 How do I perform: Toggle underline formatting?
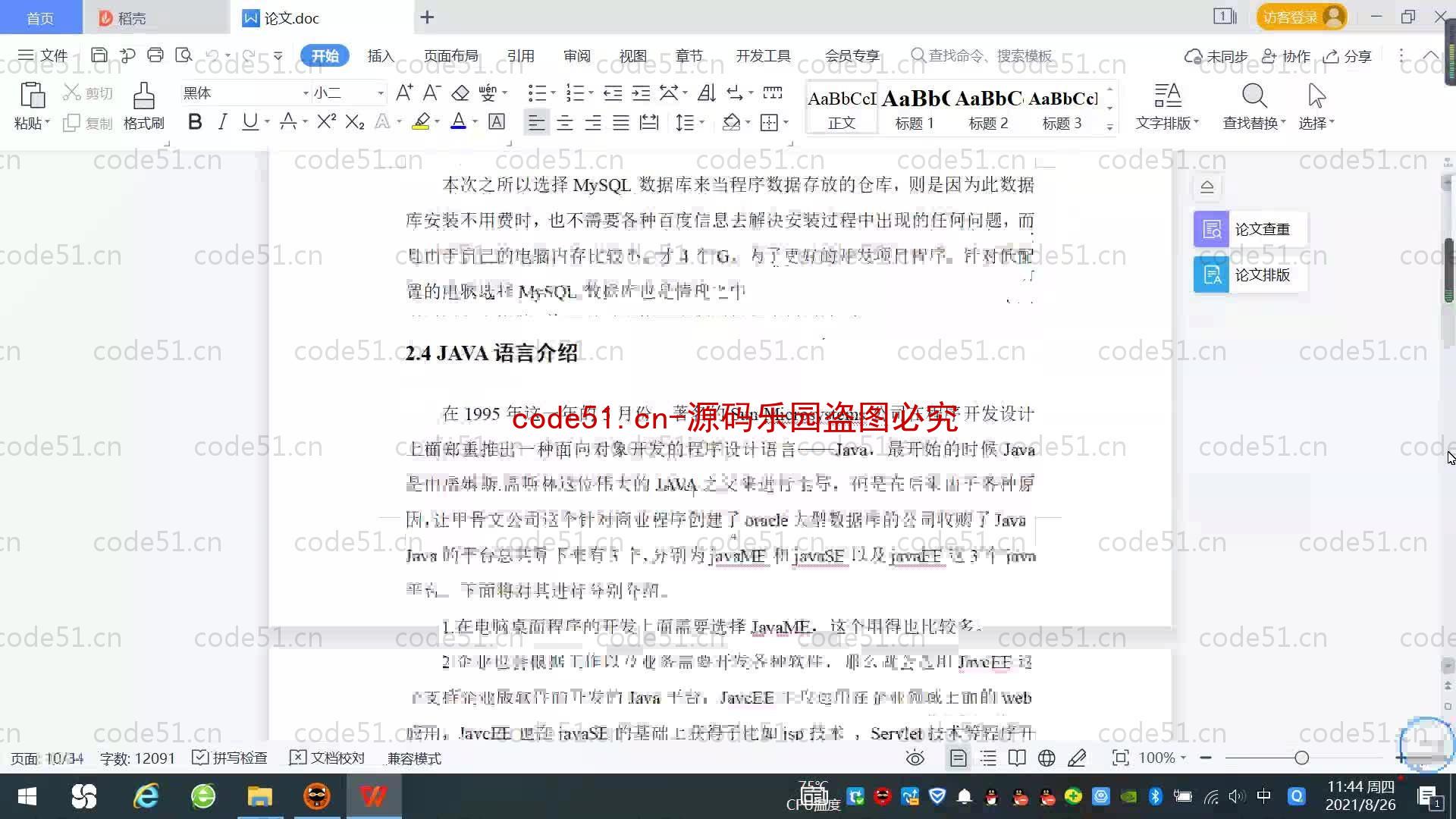coord(249,121)
